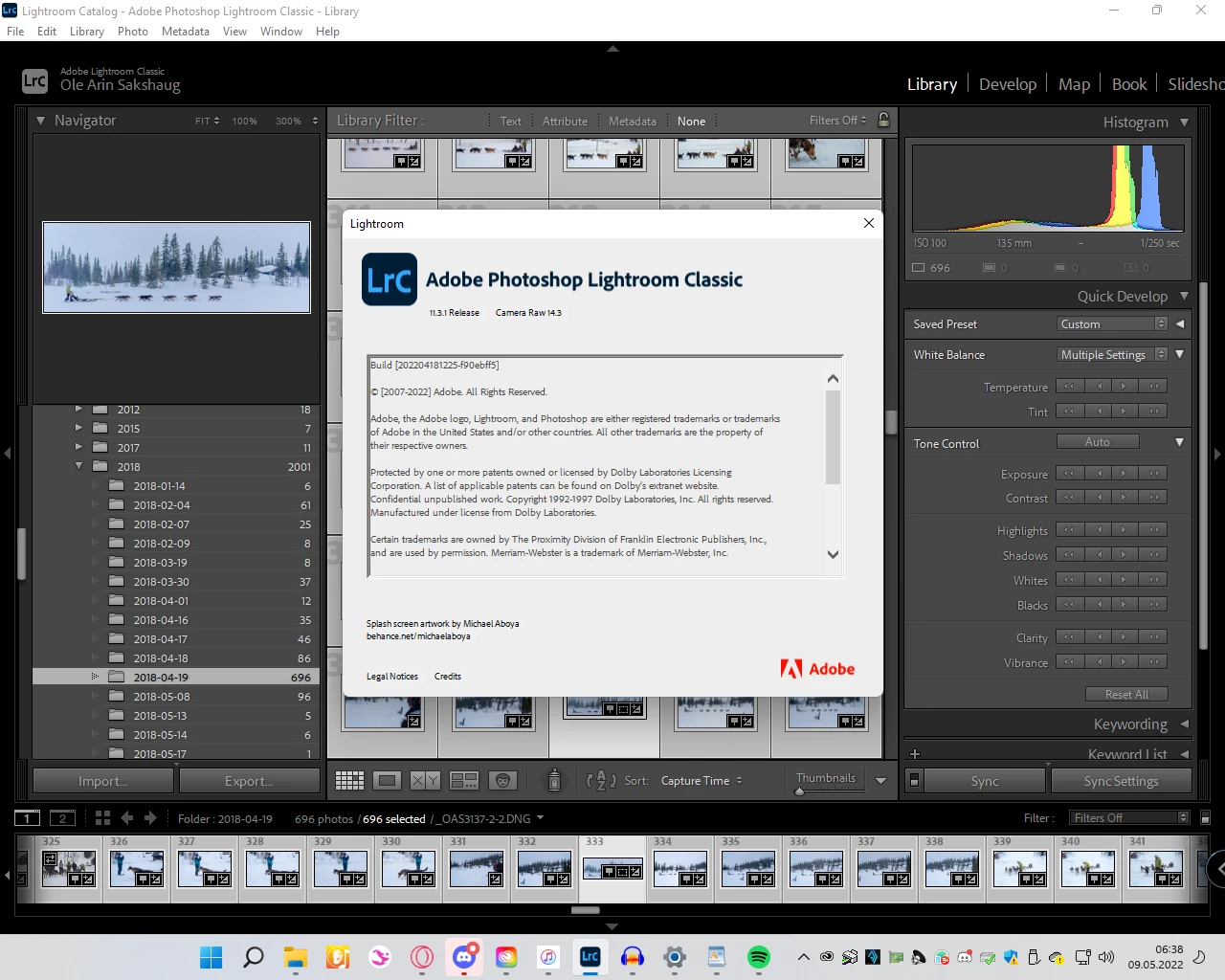Open taskbar Search magnifier
Screen dimensions: 1225x980
point(254,957)
